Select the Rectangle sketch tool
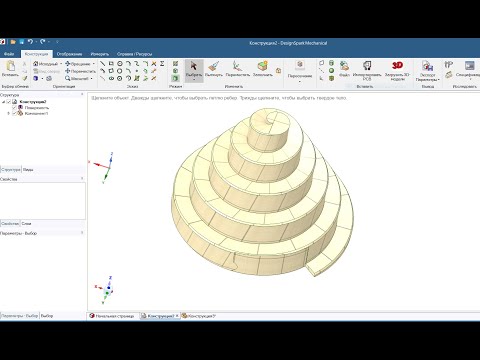480x360 pixels. [111, 63]
